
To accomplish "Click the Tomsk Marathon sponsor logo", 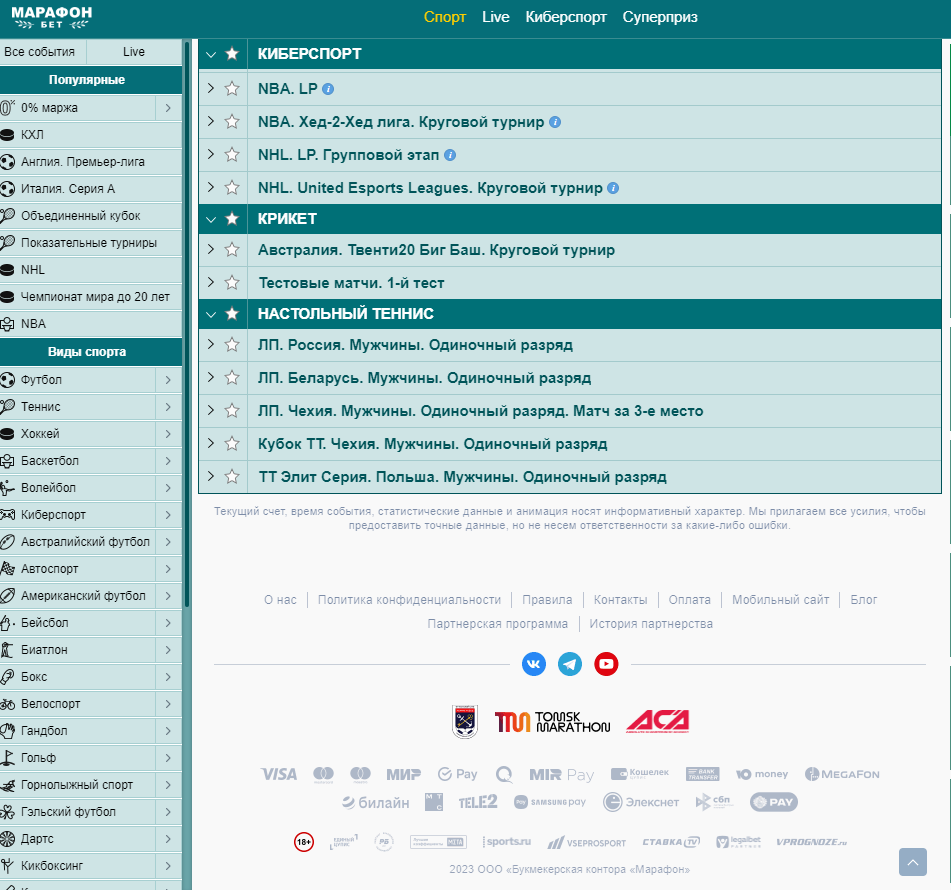I will pyautogui.click(x=553, y=721).
